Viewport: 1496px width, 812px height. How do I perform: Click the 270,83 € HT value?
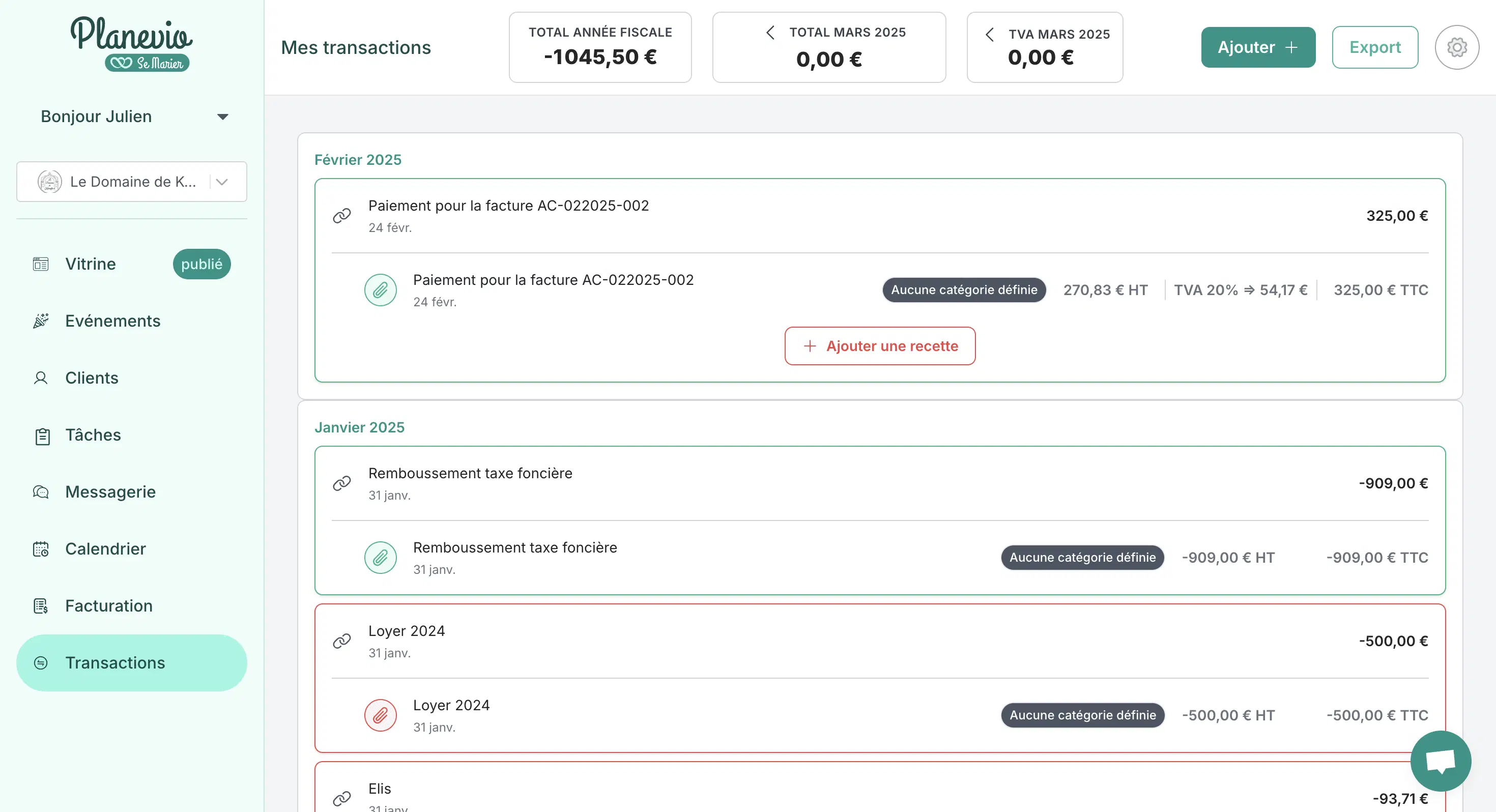tap(1105, 290)
